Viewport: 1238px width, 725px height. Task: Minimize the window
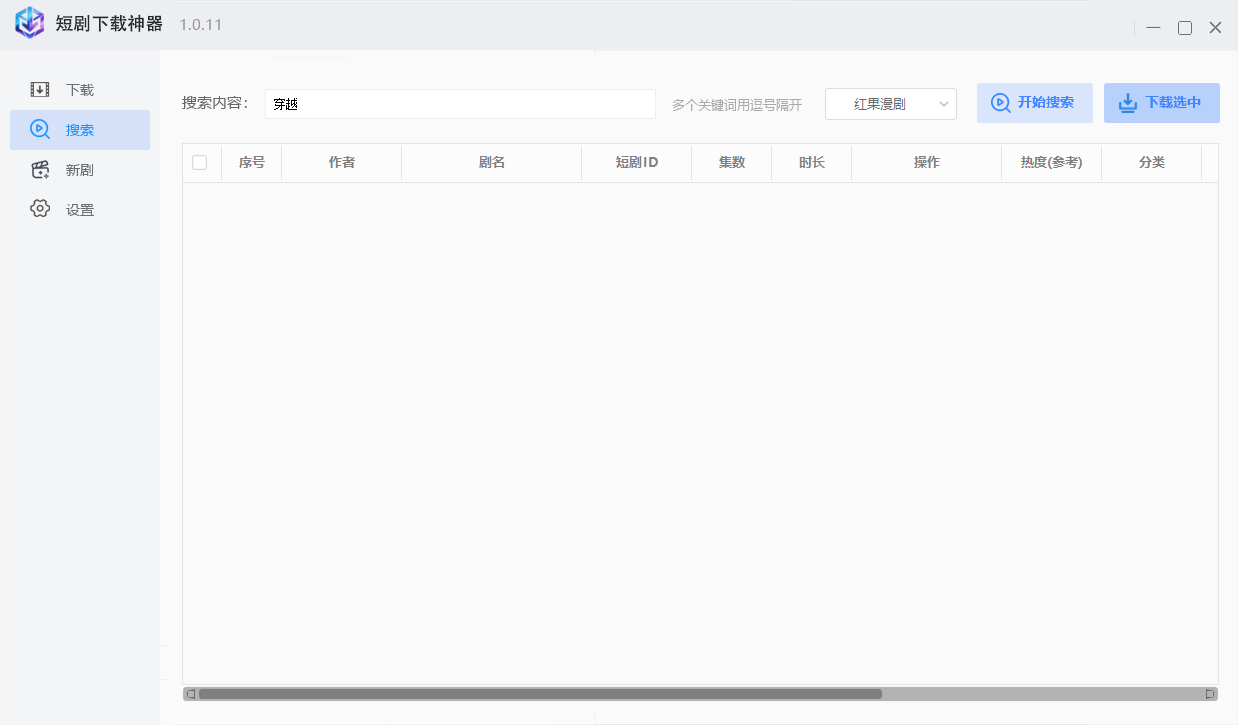1154,28
